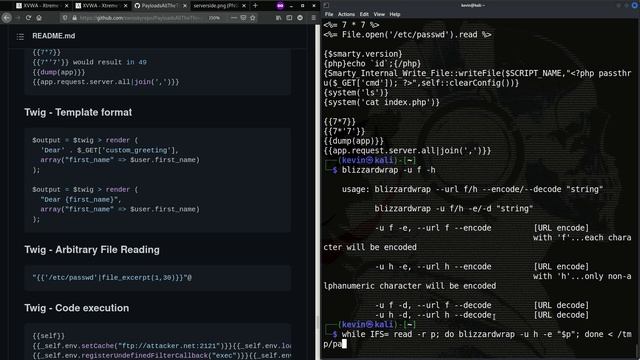The height and width of the screenshot is (360, 640).
Task: Click purple private browsing mask icon
Action: (x=280, y=6)
